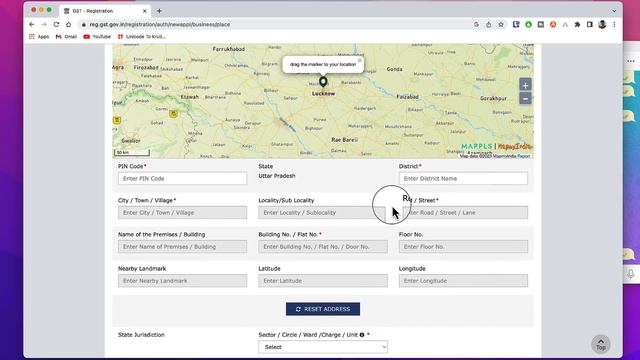Viewport: 640px width, 360px height.
Task: Click Building No. / Flat No. field
Action: coord(323,247)
